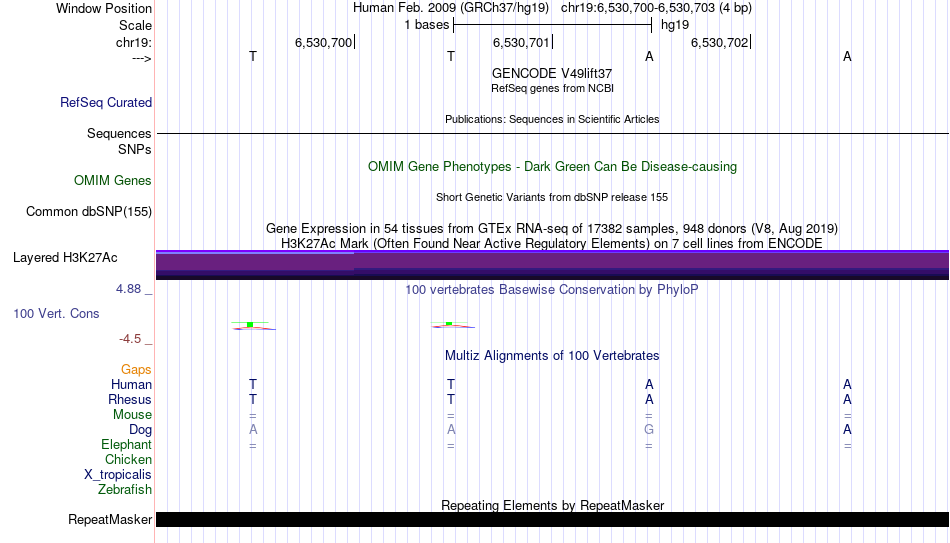Click the Dog species label

tap(140, 430)
